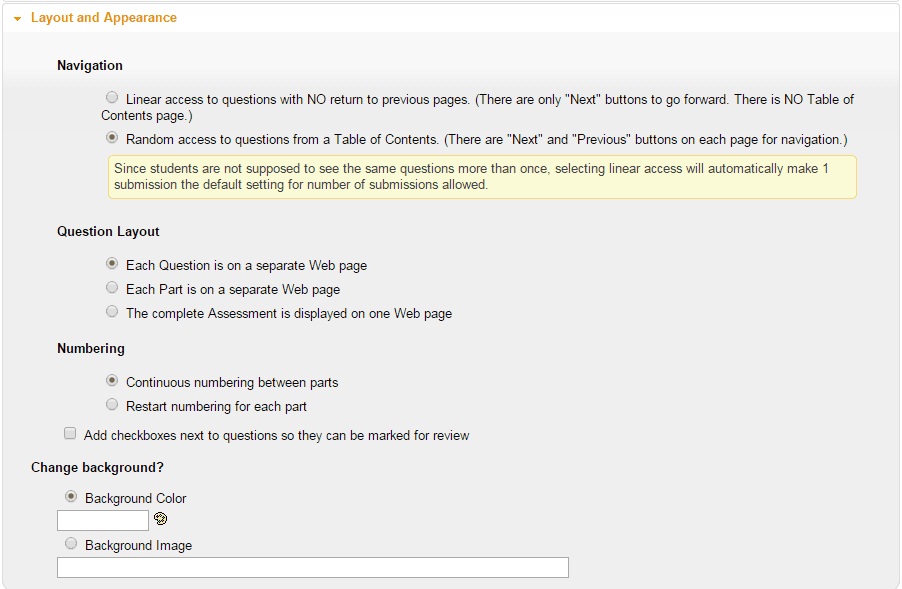Click the Layout and Appearance heading link
This screenshot has width=902, height=589.
(104, 18)
